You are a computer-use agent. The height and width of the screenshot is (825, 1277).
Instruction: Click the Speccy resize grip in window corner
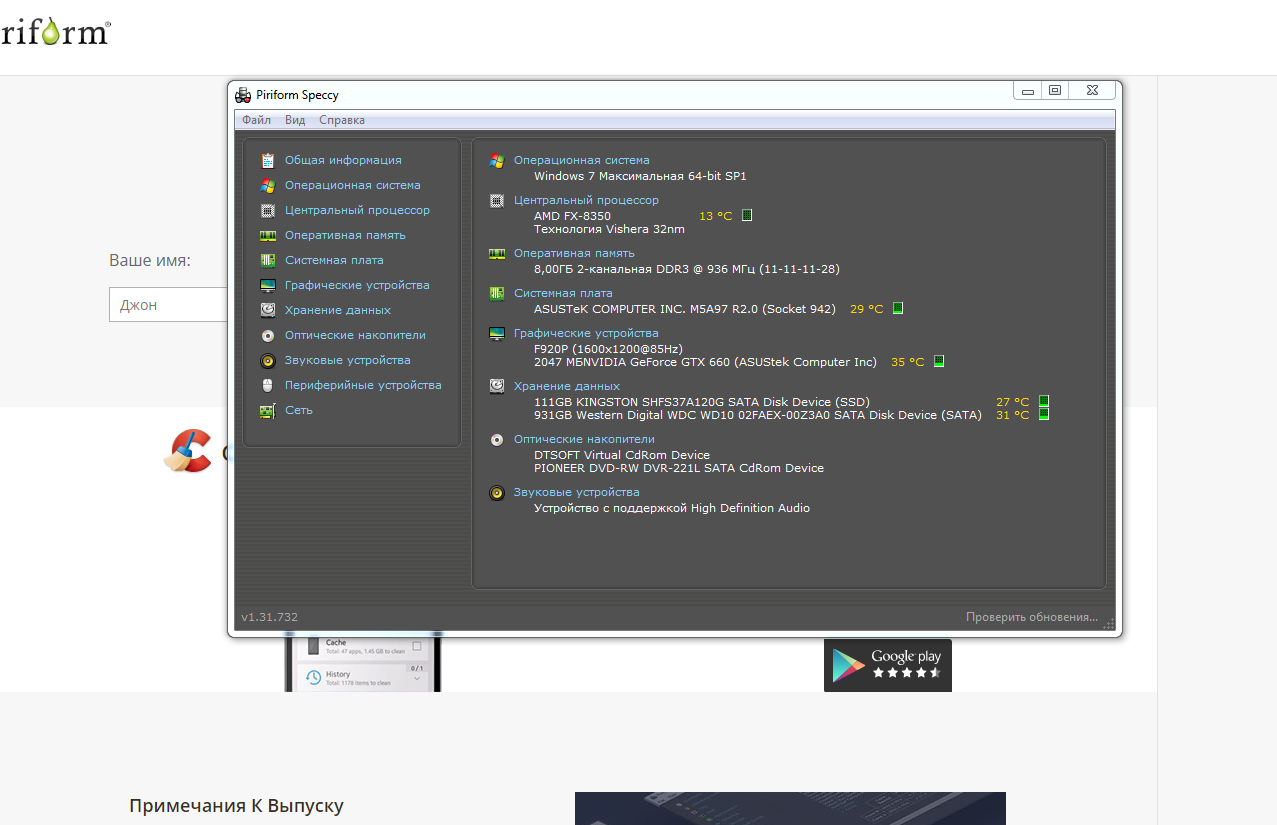1109,624
